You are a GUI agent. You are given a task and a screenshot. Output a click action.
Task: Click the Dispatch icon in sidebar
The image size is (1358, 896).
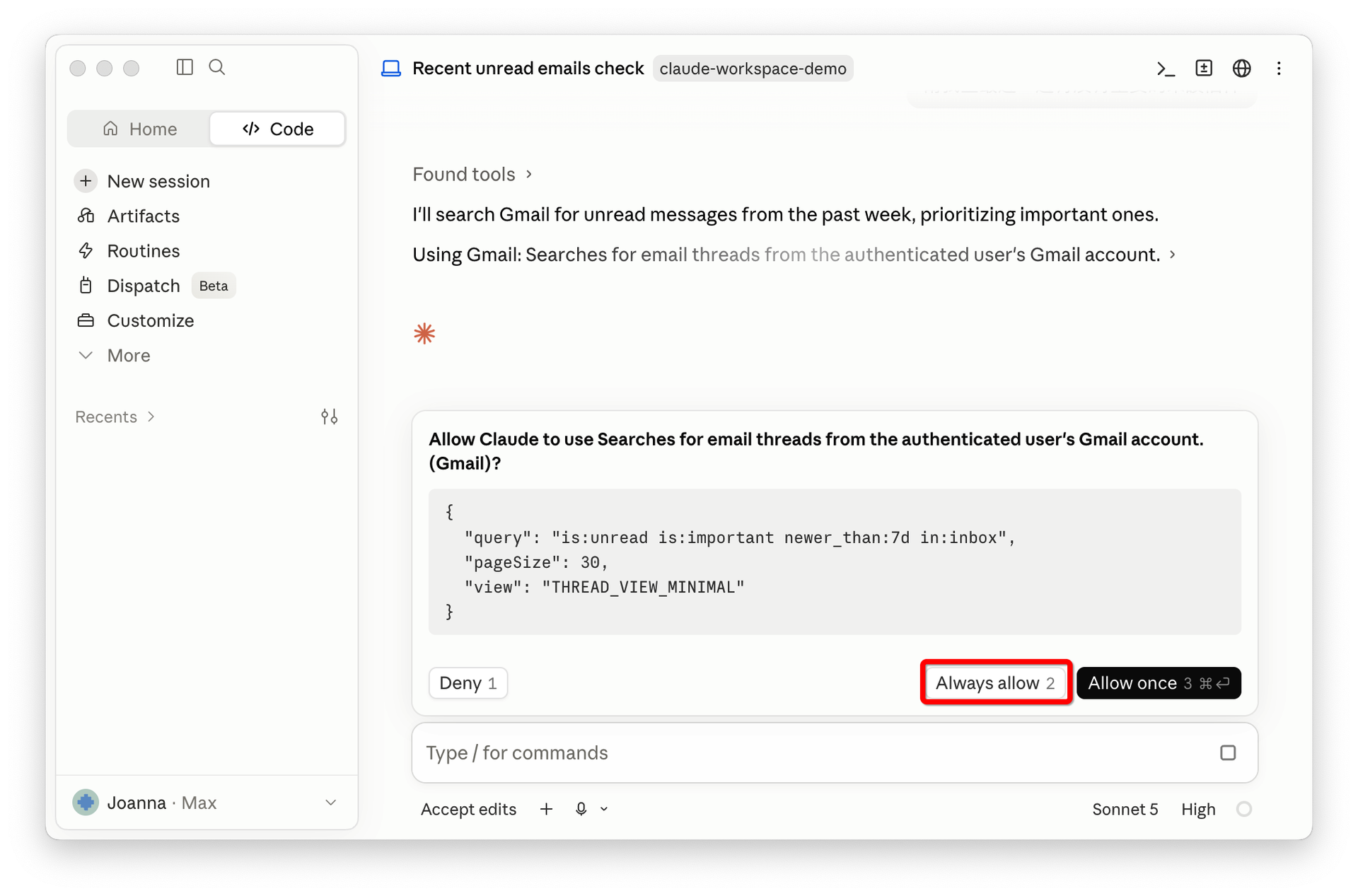tap(86, 286)
